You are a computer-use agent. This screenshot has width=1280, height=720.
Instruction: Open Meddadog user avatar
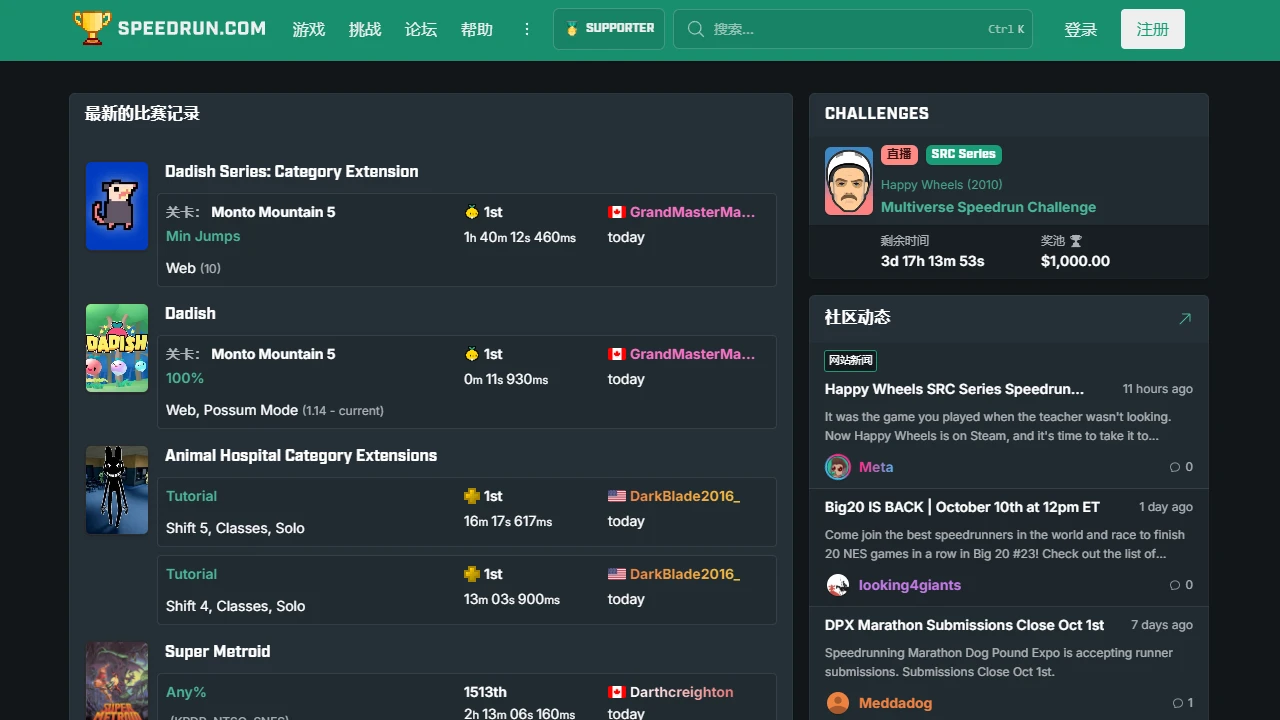(x=838, y=703)
